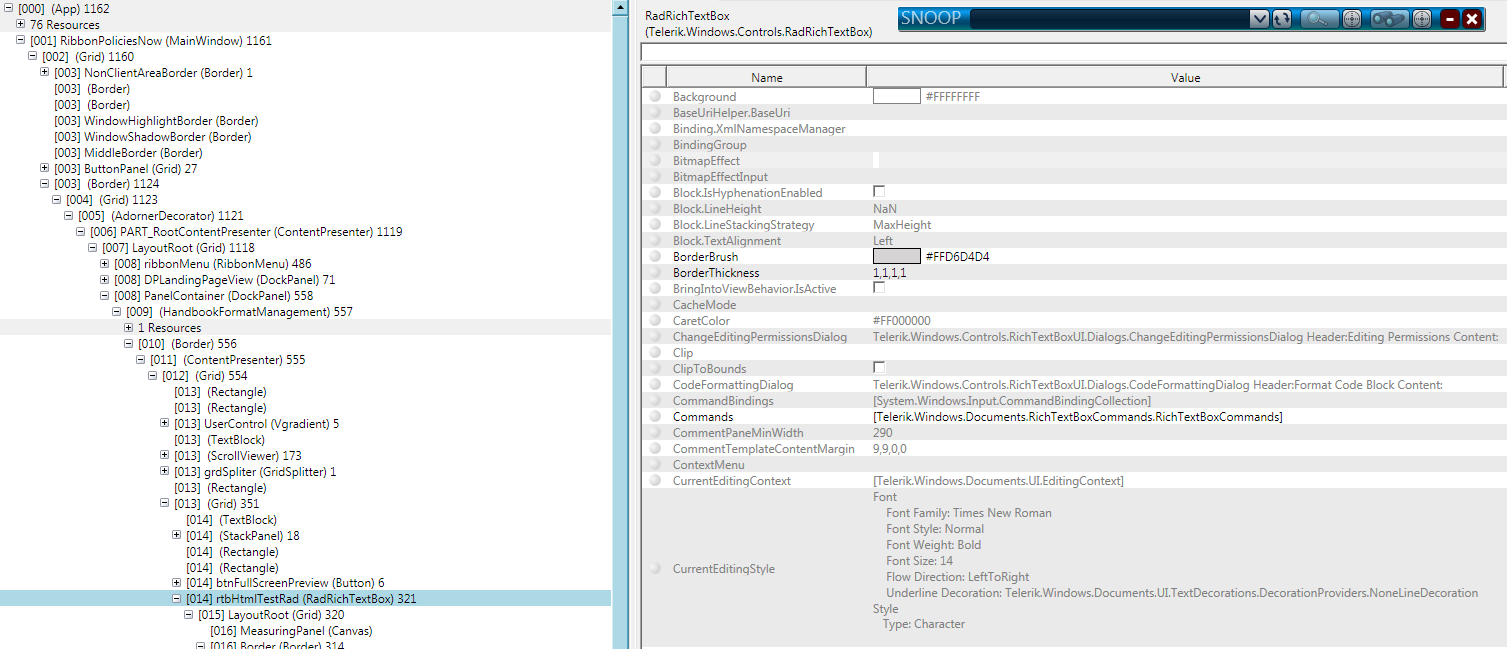Viewport: 1507px width, 649px height.
Task: Expand the UserControl (Vgradient) 5 node
Action: click(165, 424)
